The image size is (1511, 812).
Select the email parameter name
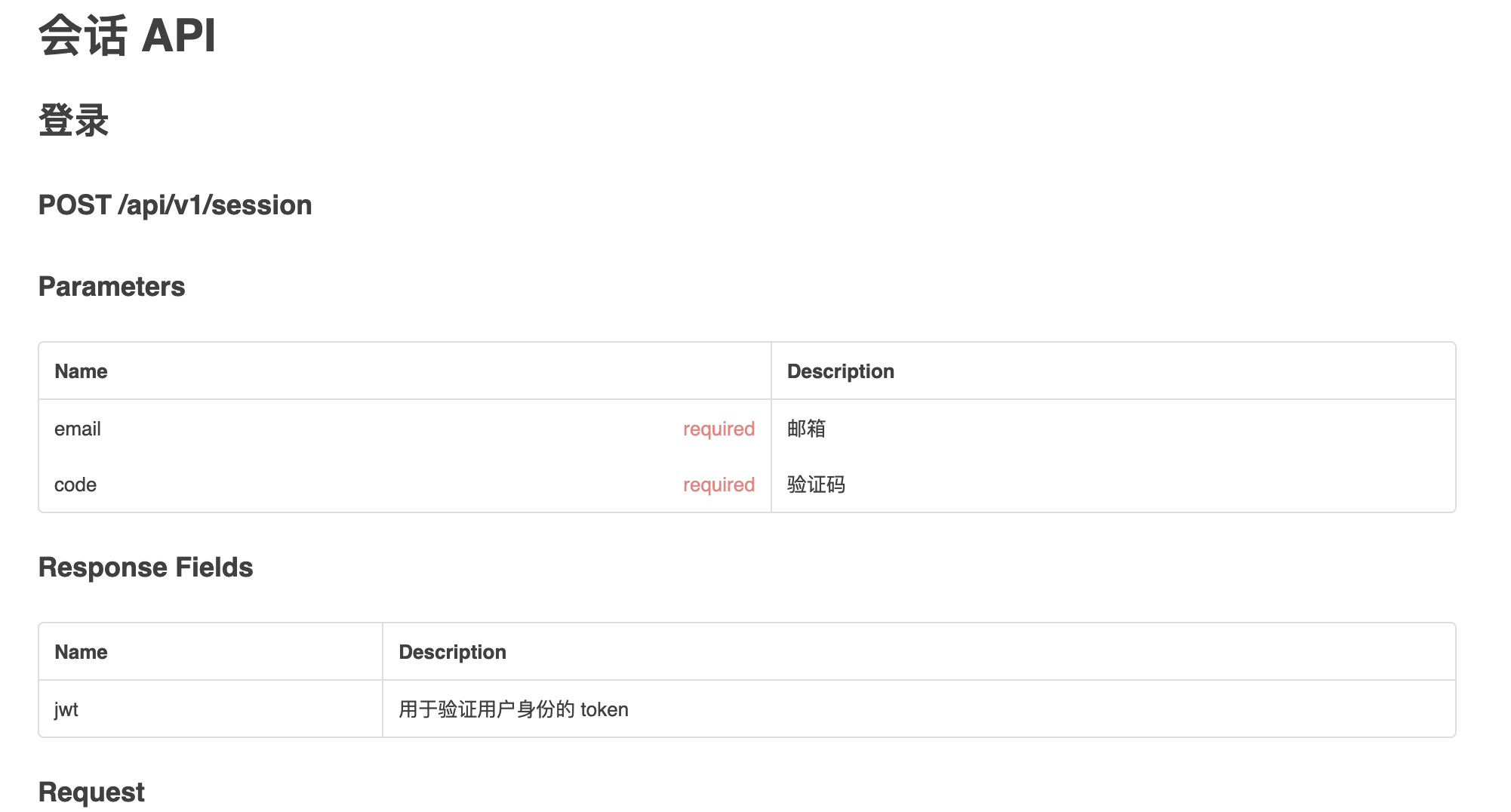pyautogui.click(x=78, y=429)
